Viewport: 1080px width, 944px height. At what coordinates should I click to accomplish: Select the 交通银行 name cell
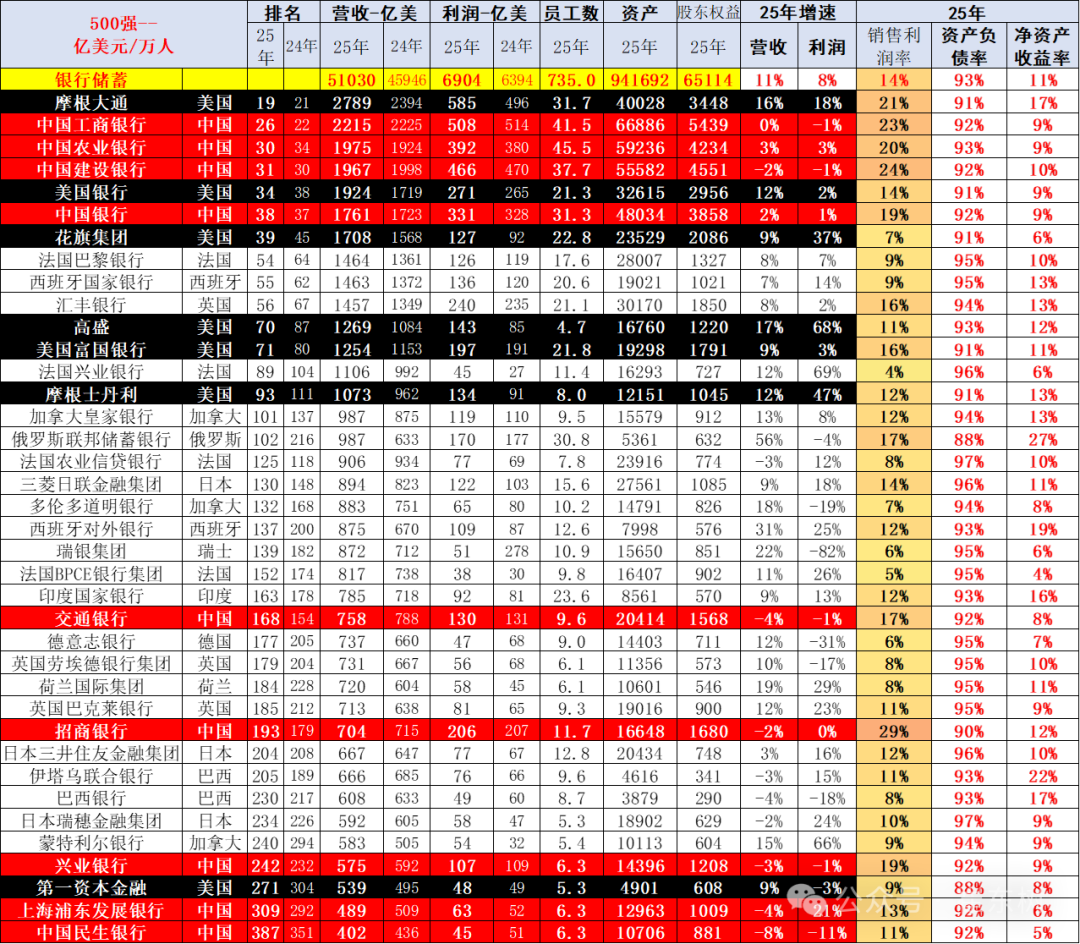click(91, 619)
